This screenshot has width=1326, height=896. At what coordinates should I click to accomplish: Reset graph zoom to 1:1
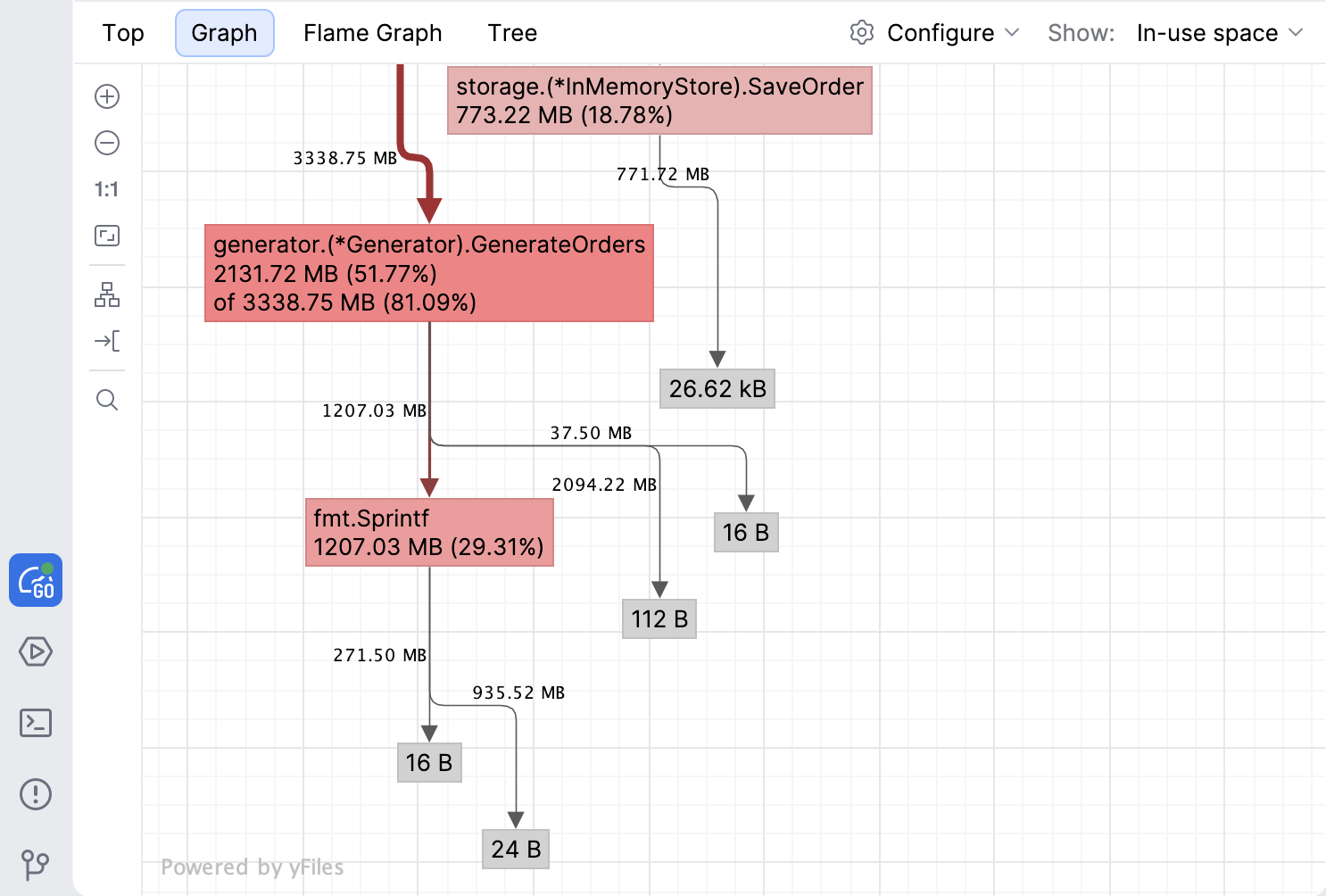(107, 189)
